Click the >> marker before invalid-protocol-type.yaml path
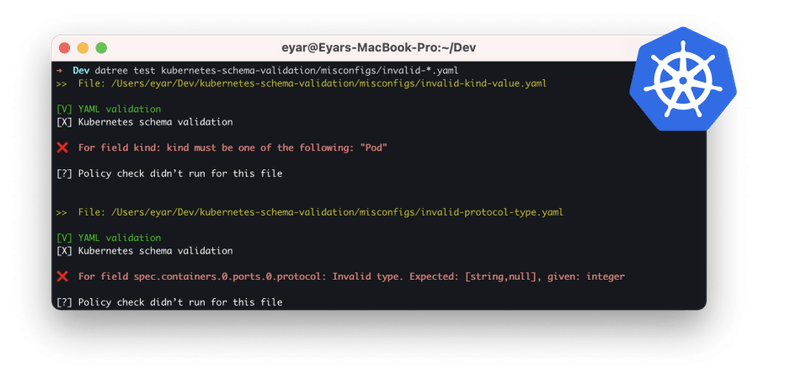The width and height of the screenshot is (800, 378). tap(61, 213)
